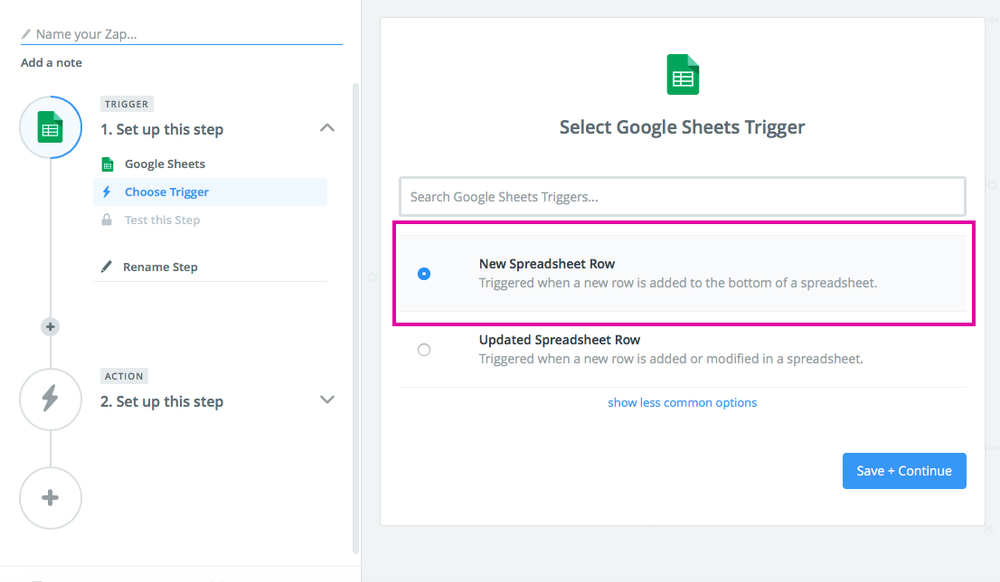The width and height of the screenshot is (1000, 582).
Task: Select the Test this Step item
Action: (x=163, y=219)
